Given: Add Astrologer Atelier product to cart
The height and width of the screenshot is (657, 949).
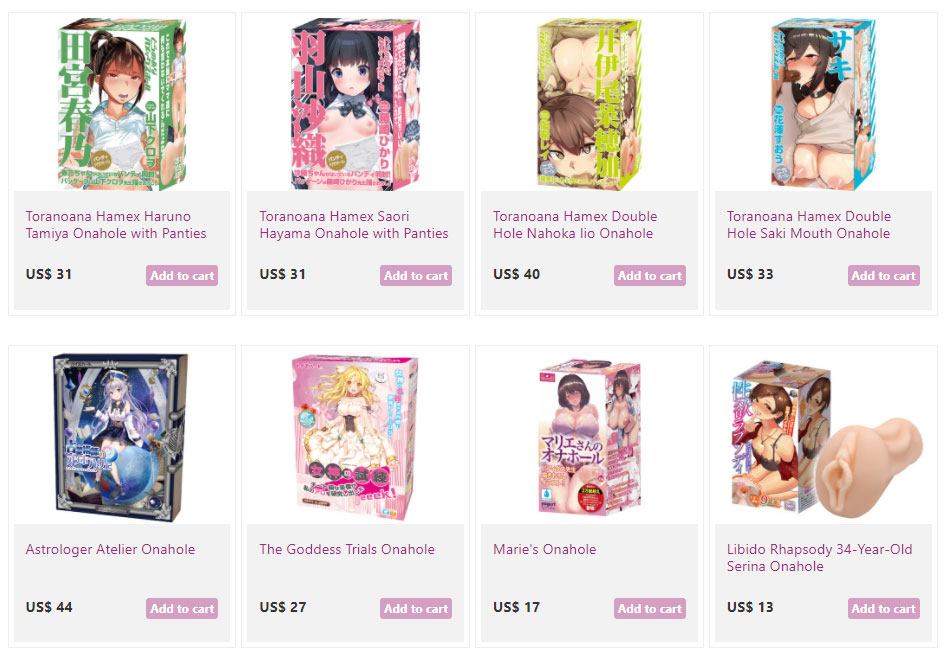Looking at the screenshot, I should (182, 609).
